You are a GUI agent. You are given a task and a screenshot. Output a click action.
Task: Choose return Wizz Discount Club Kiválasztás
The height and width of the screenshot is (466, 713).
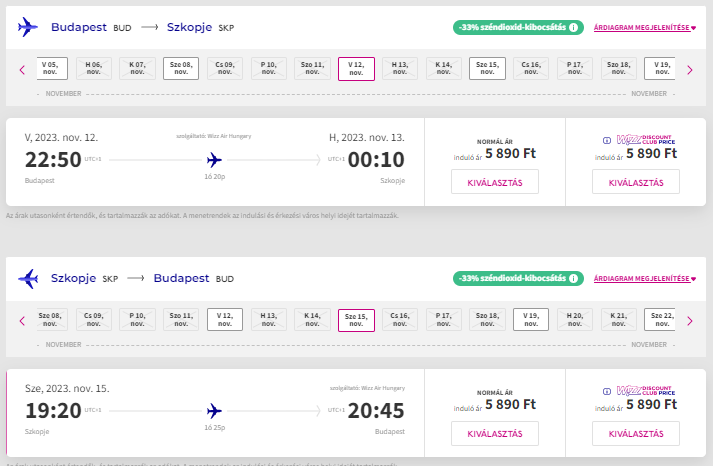pos(636,433)
